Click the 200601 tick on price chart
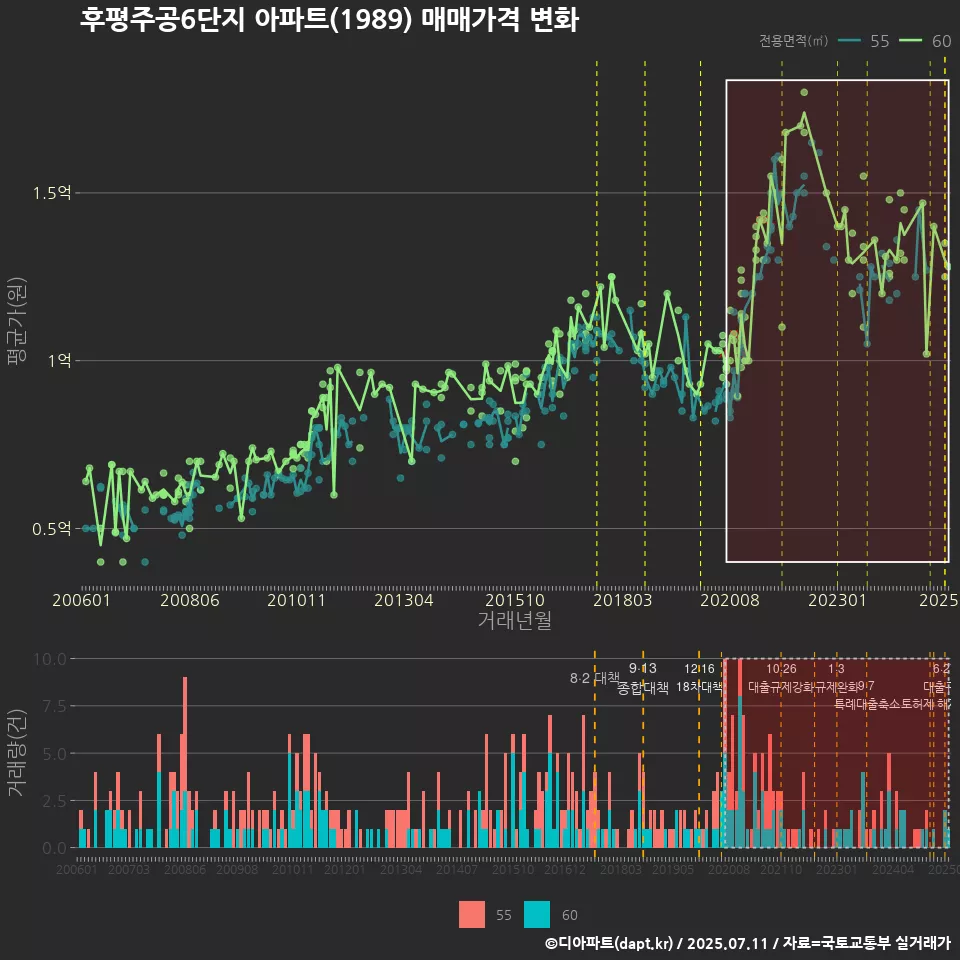960x960 pixels. (x=81, y=600)
